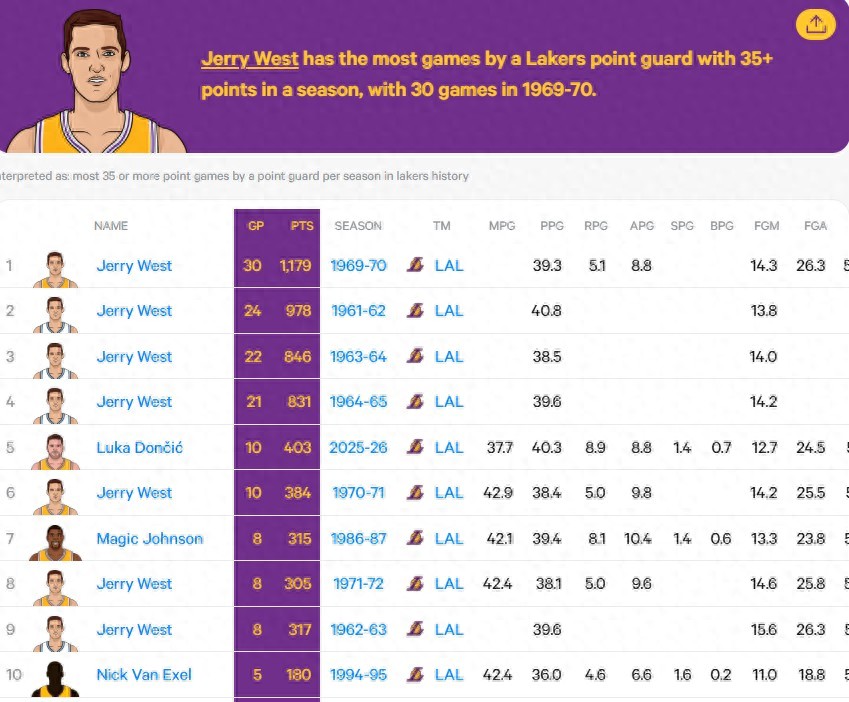Click Lakers logo in Nick Van Exel row
The height and width of the screenshot is (702, 849).
click(x=415, y=675)
